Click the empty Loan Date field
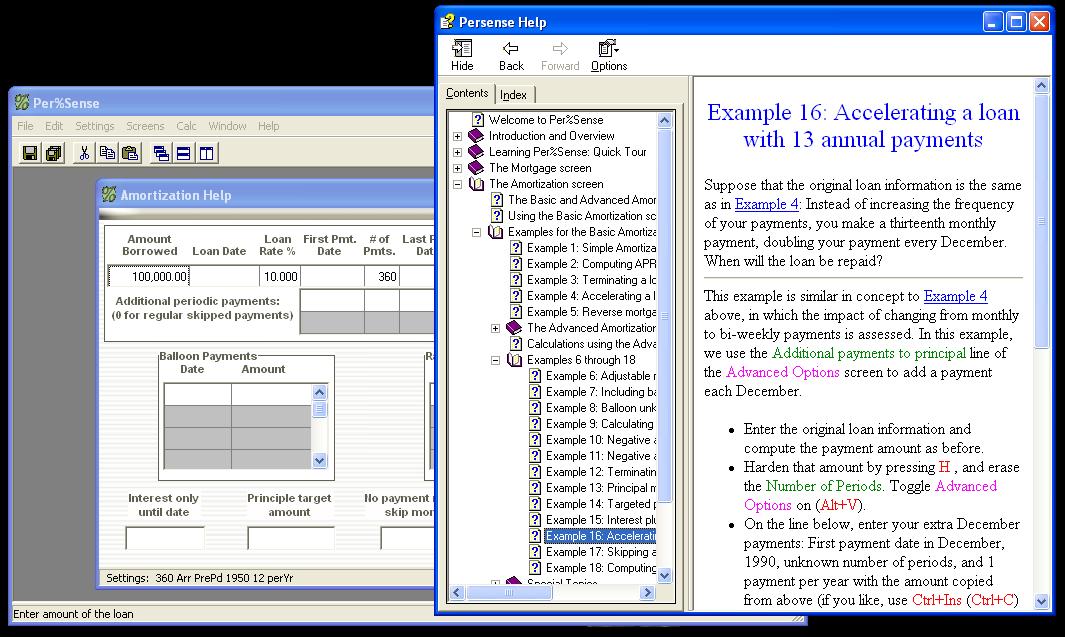Image resolution: width=1065 pixels, height=637 pixels. [x=224, y=276]
